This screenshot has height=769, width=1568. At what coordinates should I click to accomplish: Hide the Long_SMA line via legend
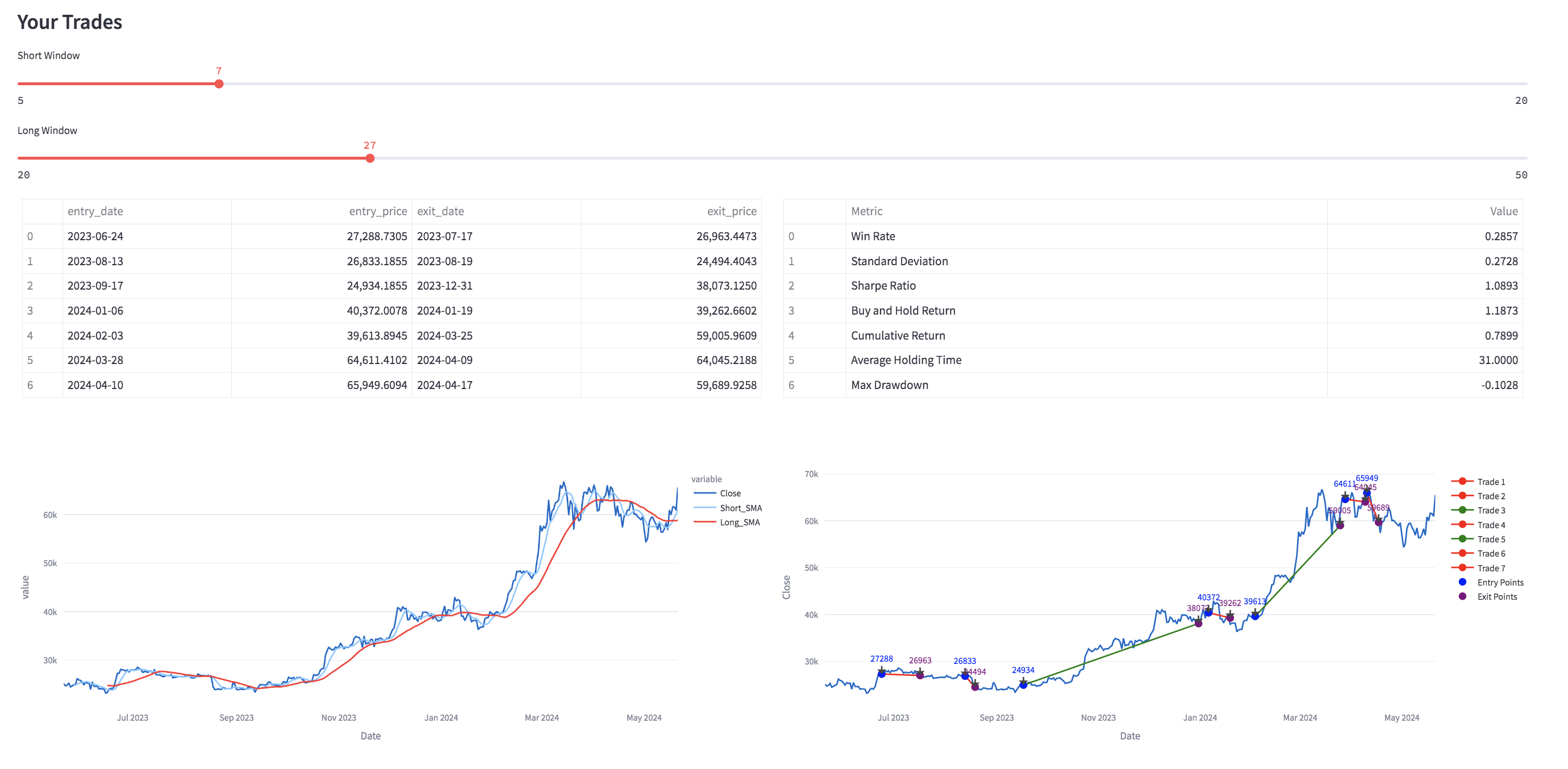726,523
